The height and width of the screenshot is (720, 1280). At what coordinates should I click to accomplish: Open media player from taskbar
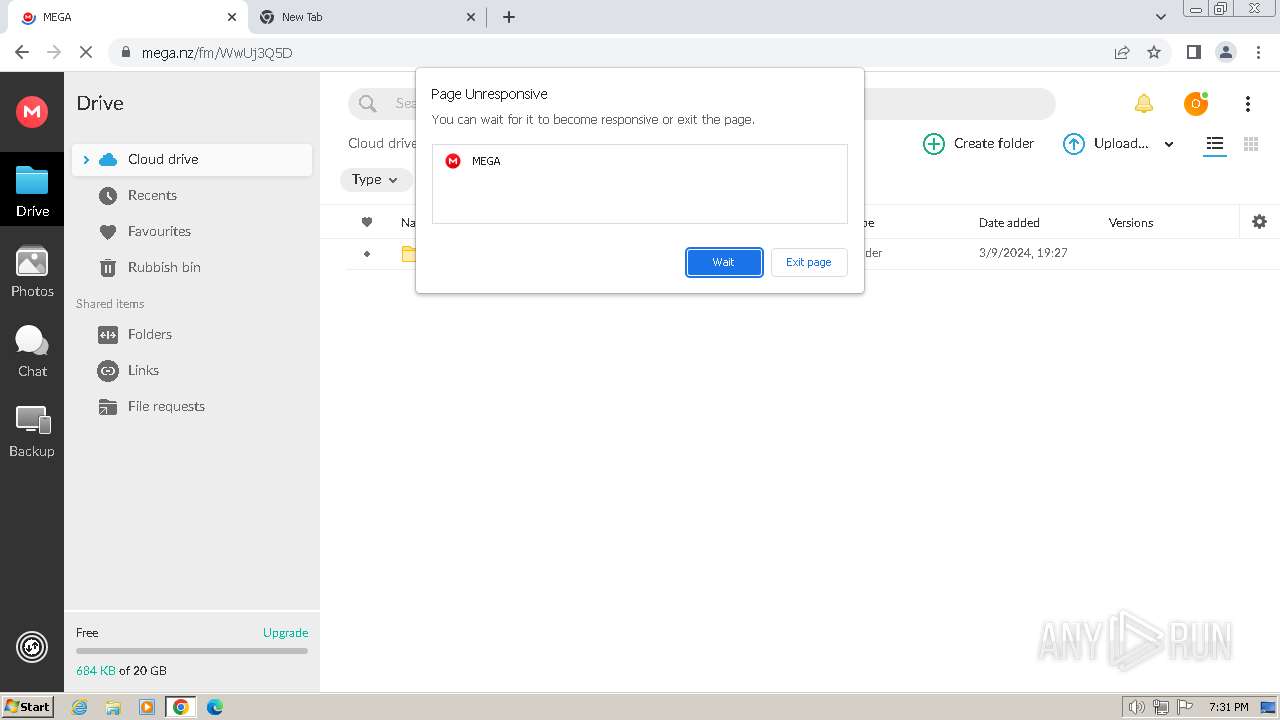(x=147, y=707)
